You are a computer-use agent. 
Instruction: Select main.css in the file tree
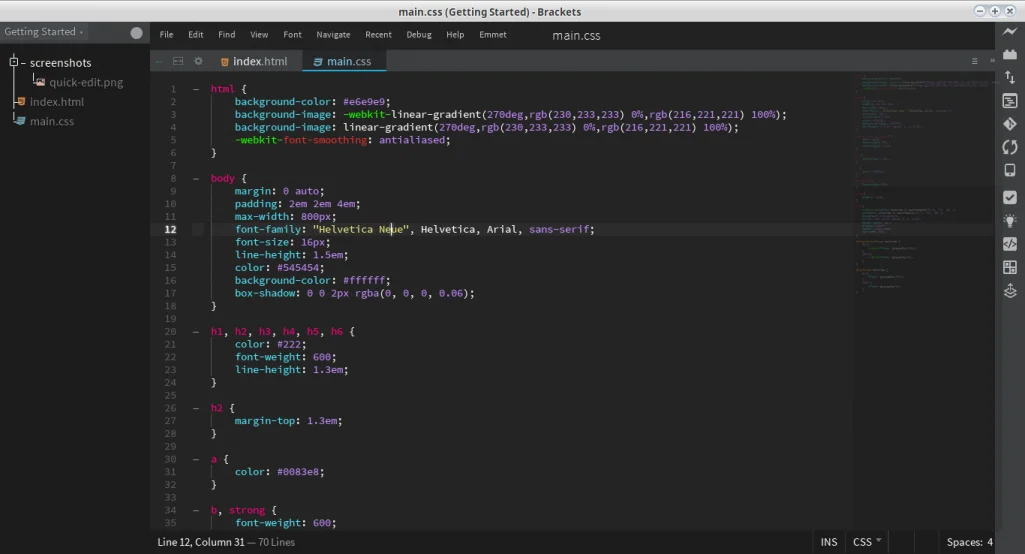point(52,122)
